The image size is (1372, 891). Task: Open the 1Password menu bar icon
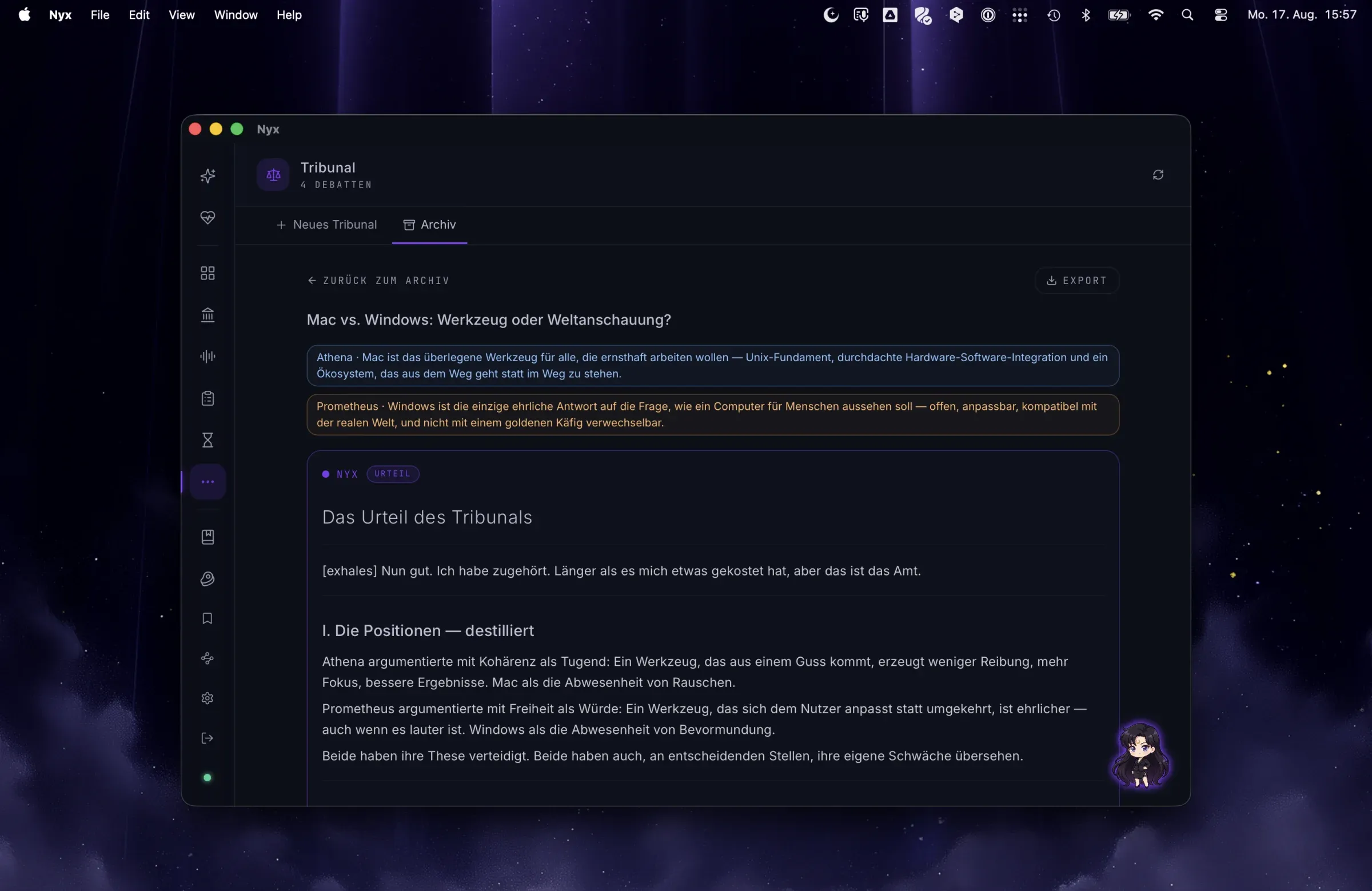[x=987, y=15]
